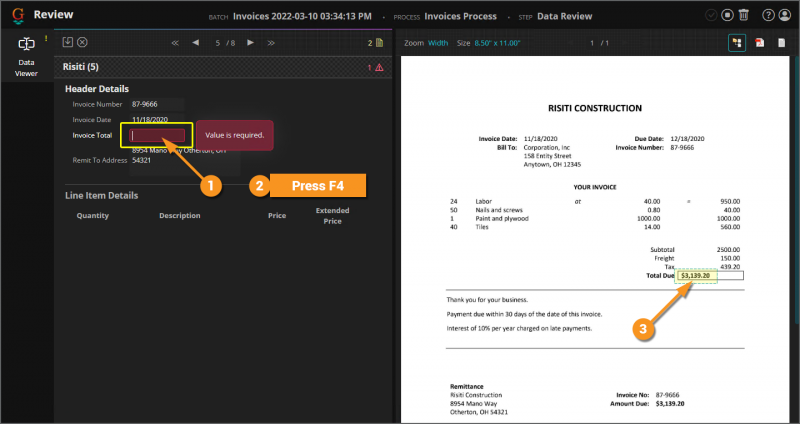Click 'Paint and plywood' line on invoice

coord(502,218)
